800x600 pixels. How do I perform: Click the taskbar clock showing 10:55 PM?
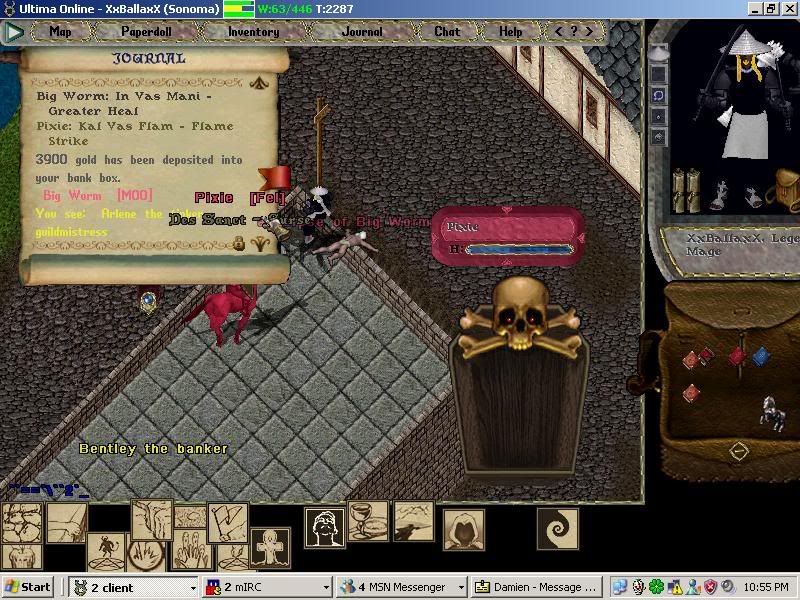(x=766, y=587)
